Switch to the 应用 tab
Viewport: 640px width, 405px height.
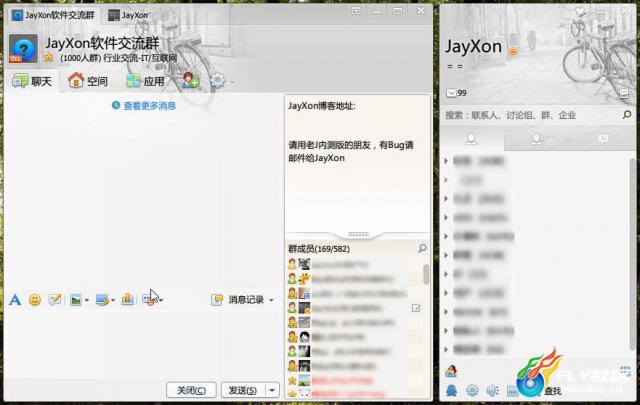(145, 81)
